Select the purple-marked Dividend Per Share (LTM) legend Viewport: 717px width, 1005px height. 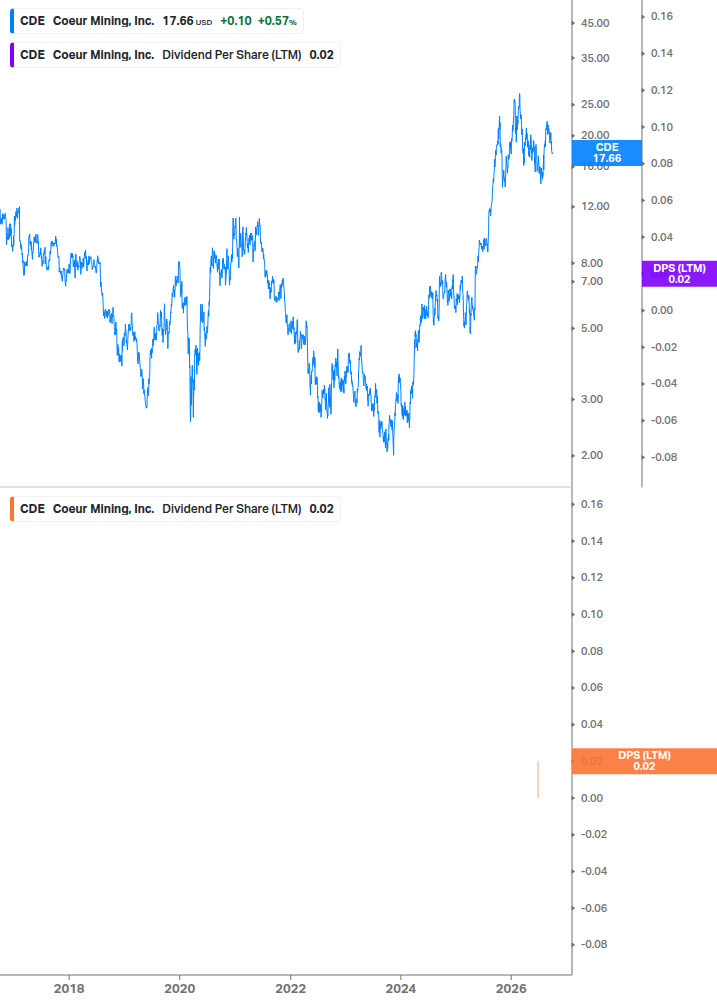click(x=175, y=55)
